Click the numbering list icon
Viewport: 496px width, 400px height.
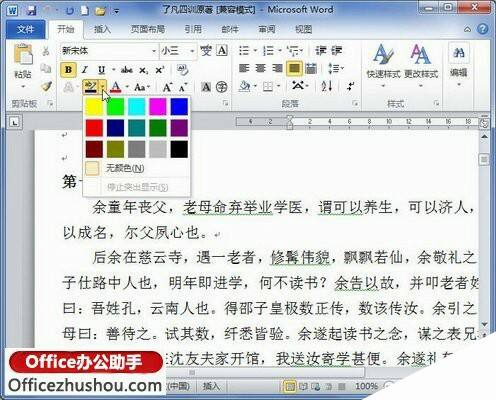click(x=268, y=51)
